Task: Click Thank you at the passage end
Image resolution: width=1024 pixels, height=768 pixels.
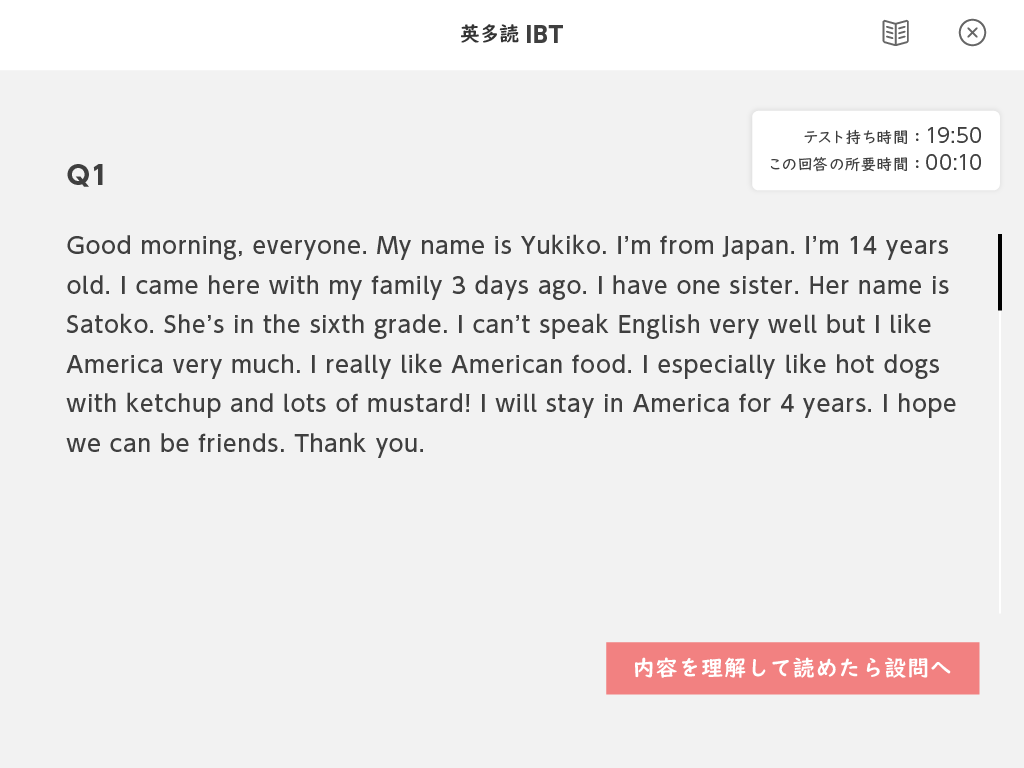Action: 359,443
